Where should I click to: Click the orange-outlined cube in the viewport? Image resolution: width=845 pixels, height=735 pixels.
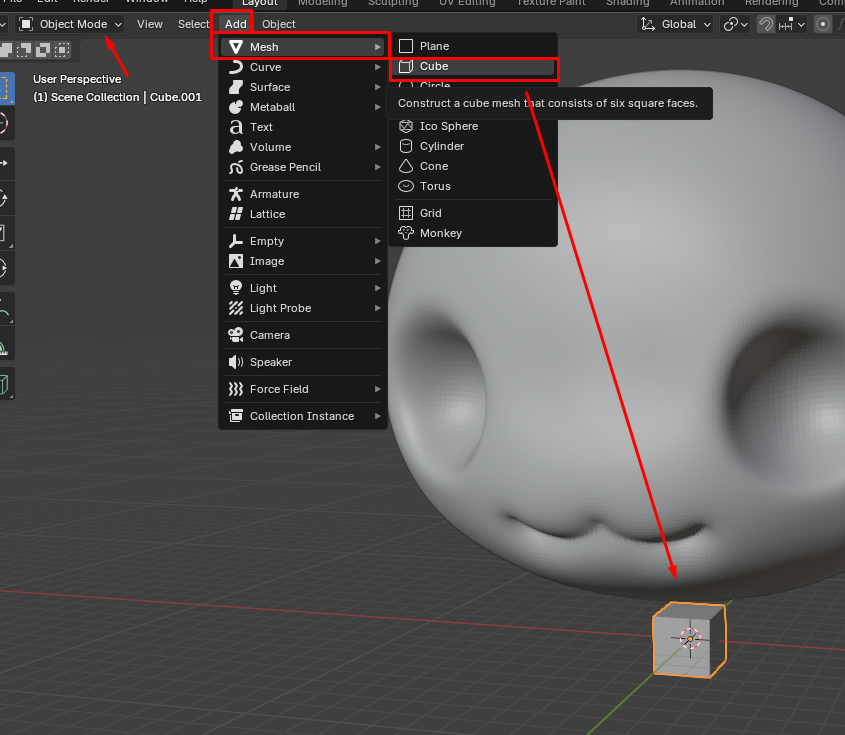coord(688,638)
